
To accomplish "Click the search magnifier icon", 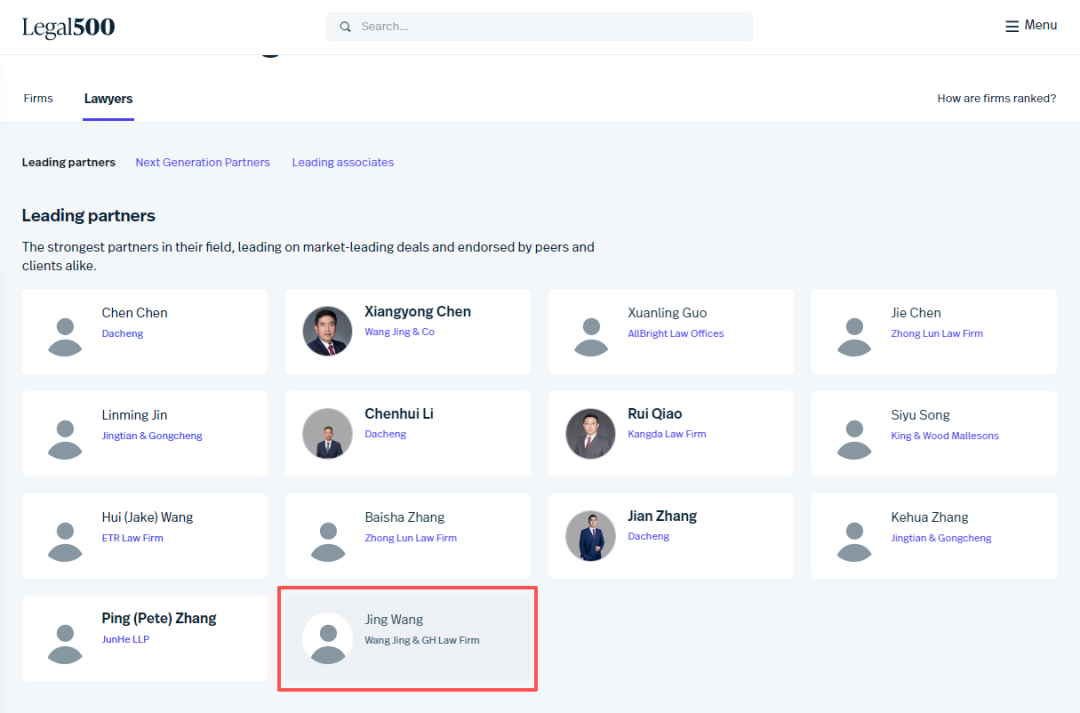I will 345,27.
